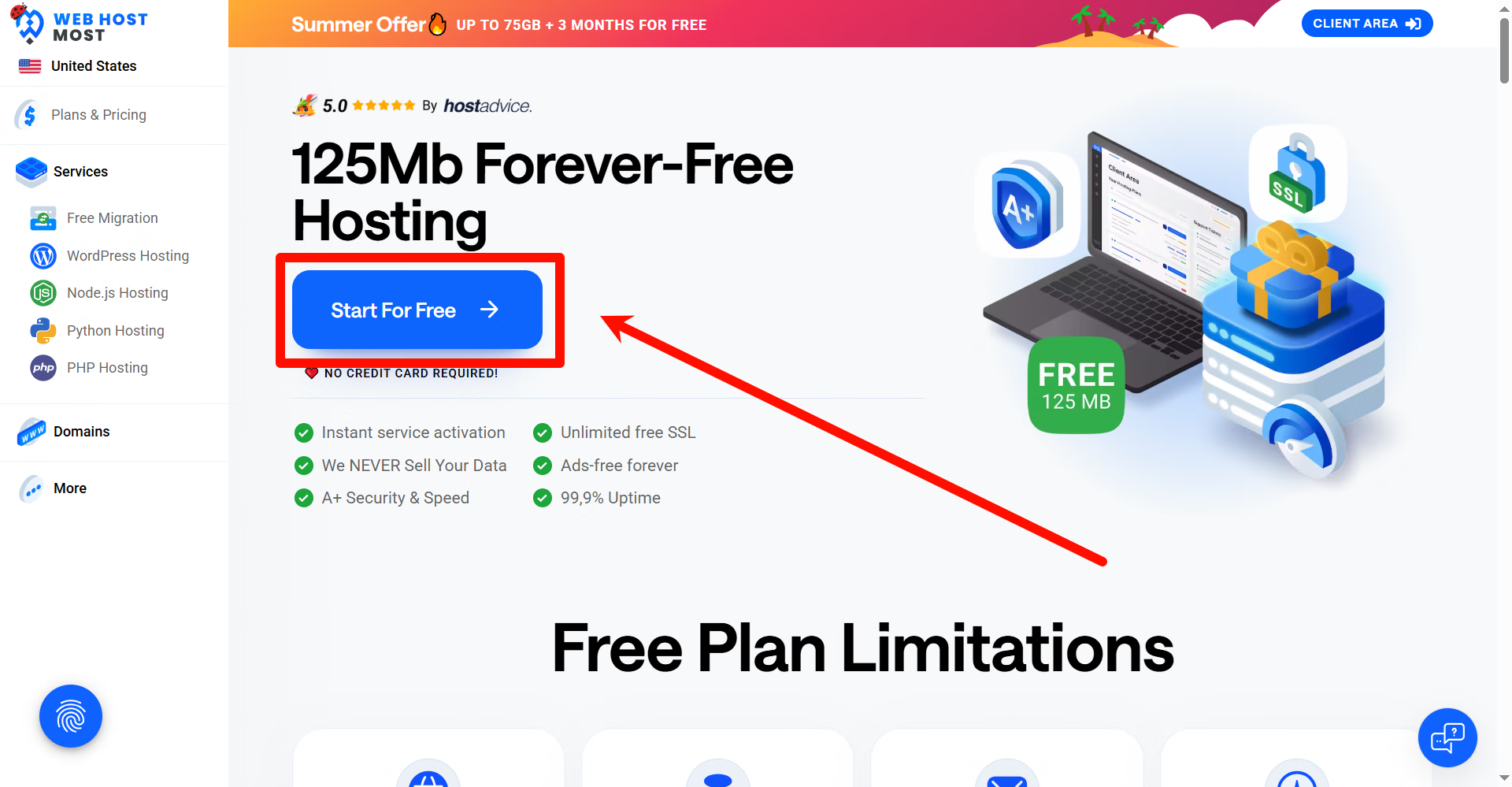Click the Free Migration icon
The width and height of the screenshot is (1512, 787).
43,218
